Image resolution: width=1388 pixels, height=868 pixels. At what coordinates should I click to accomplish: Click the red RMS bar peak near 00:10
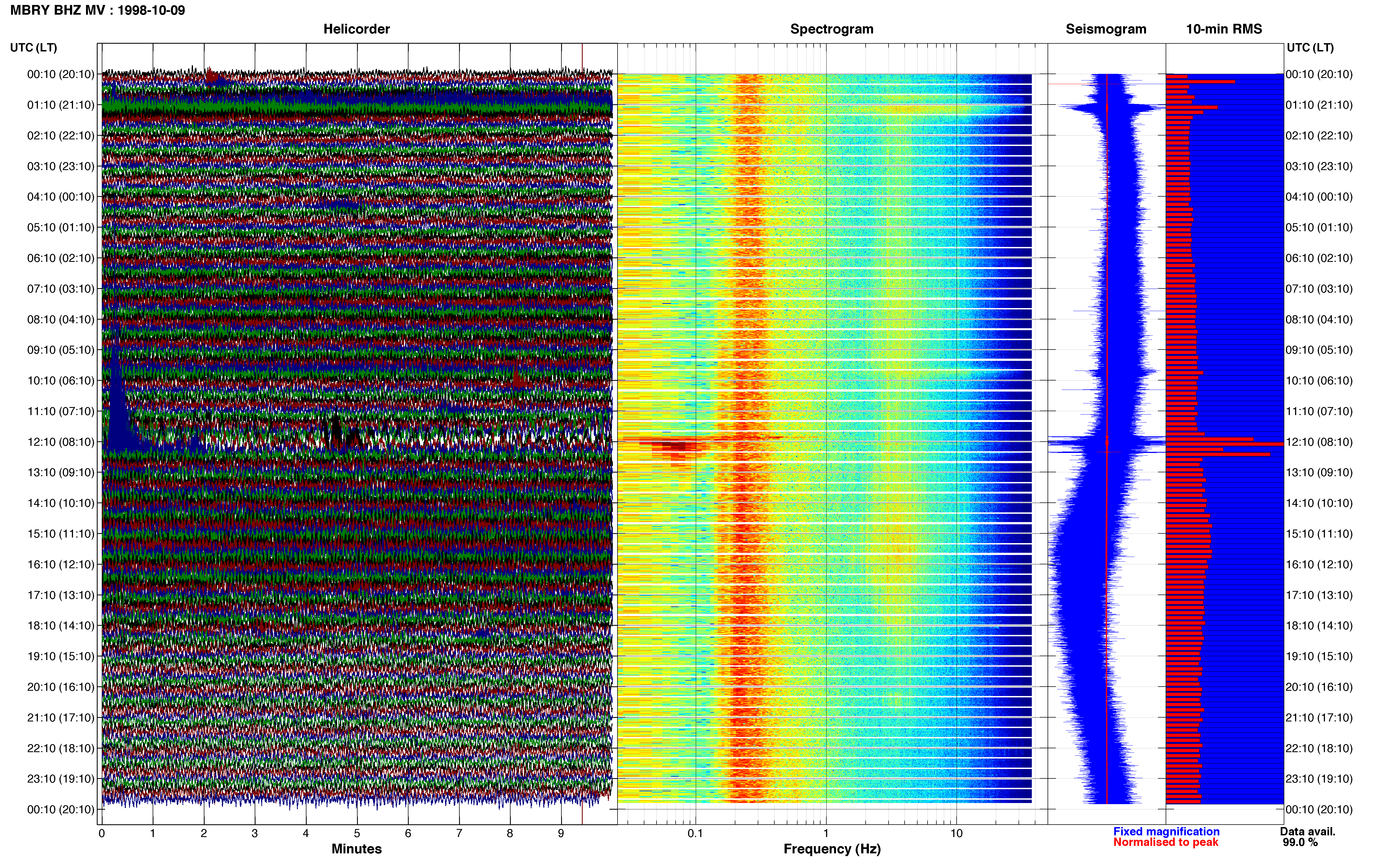[1200, 82]
